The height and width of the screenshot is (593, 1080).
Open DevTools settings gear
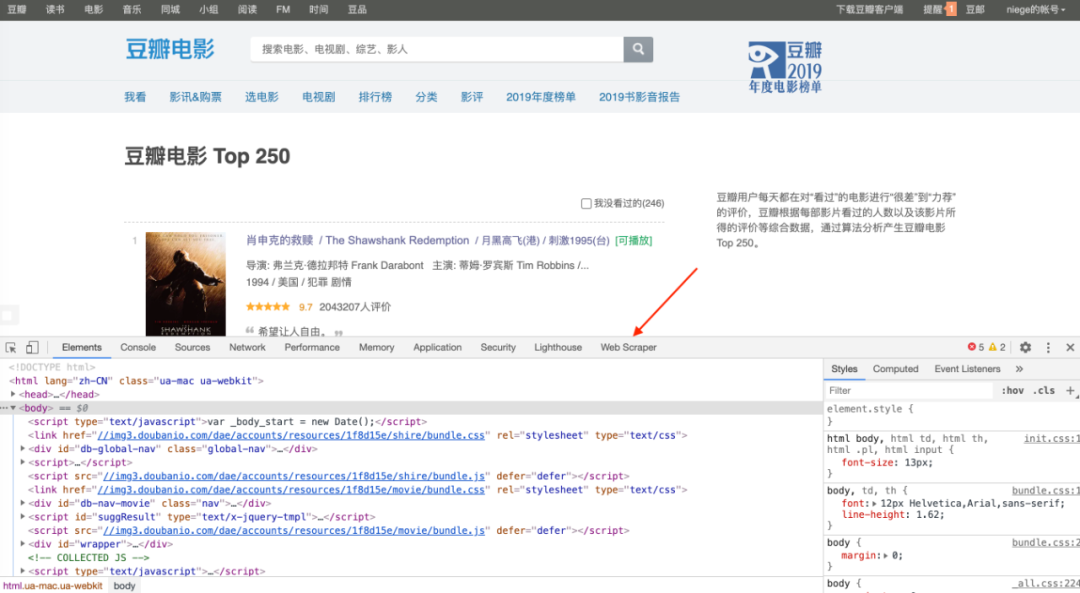coord(1025,348)
